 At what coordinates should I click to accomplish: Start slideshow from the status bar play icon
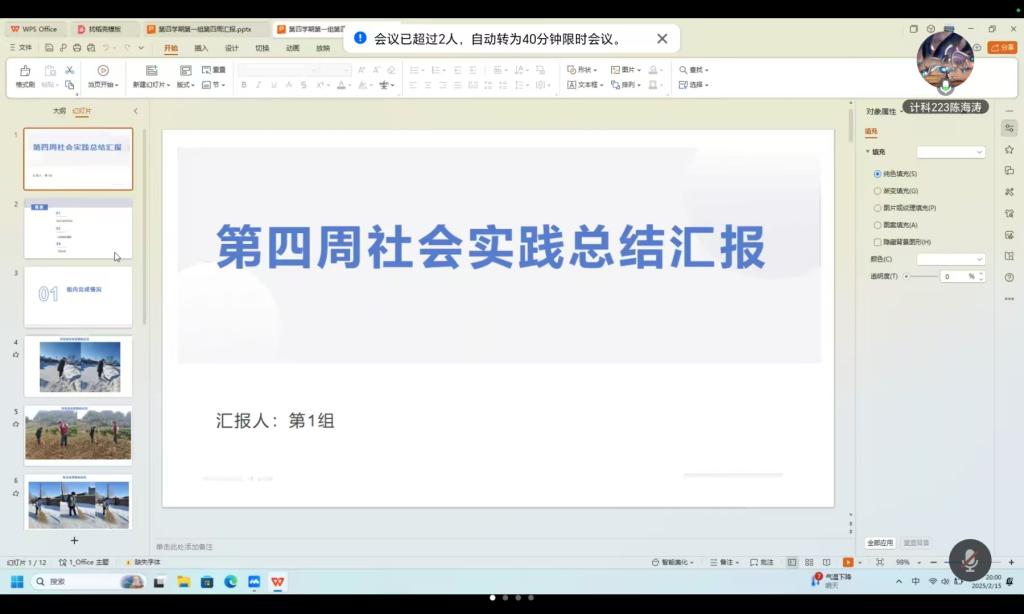coord(848,562)
